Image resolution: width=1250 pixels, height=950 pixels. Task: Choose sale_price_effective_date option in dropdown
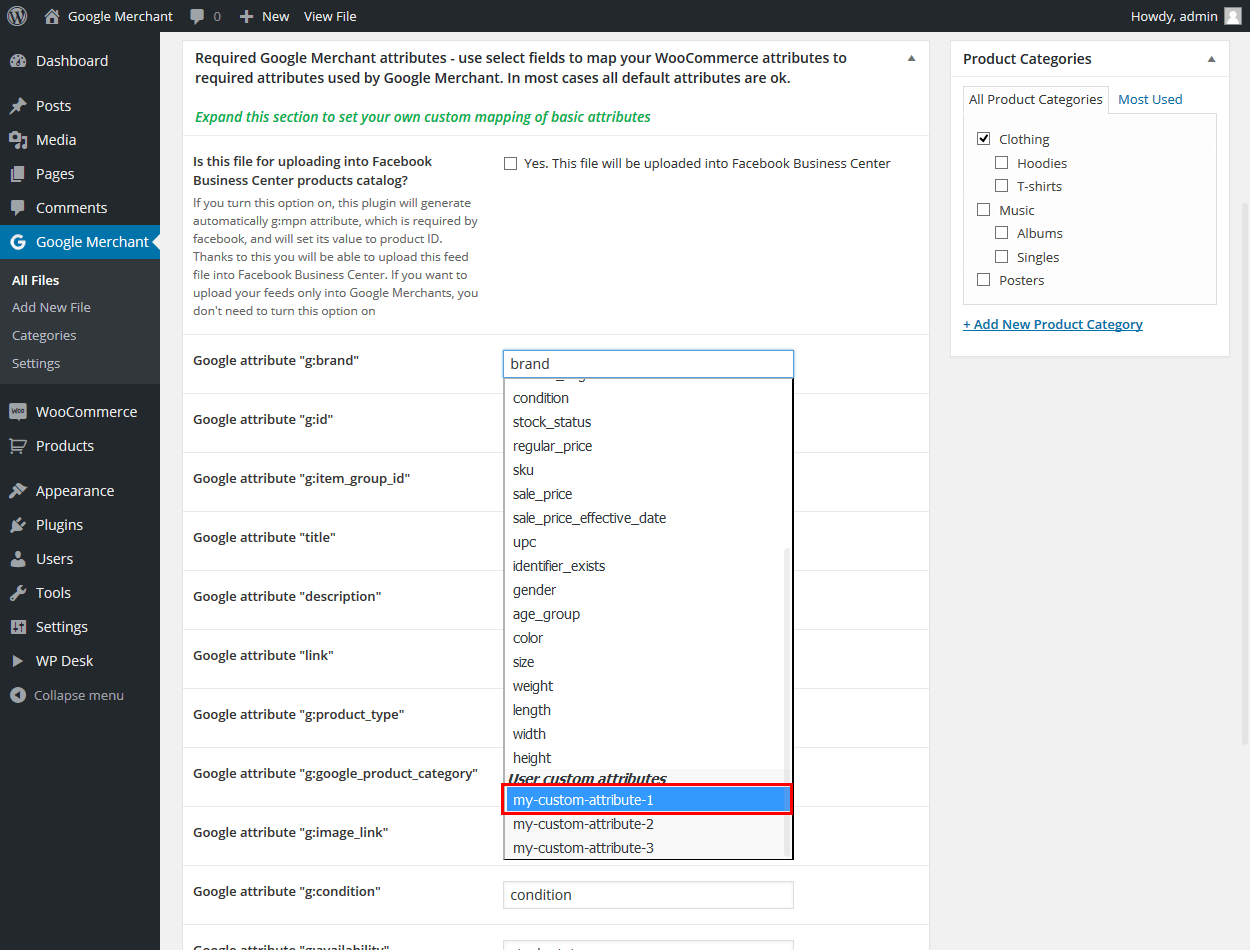click(648, 518)
